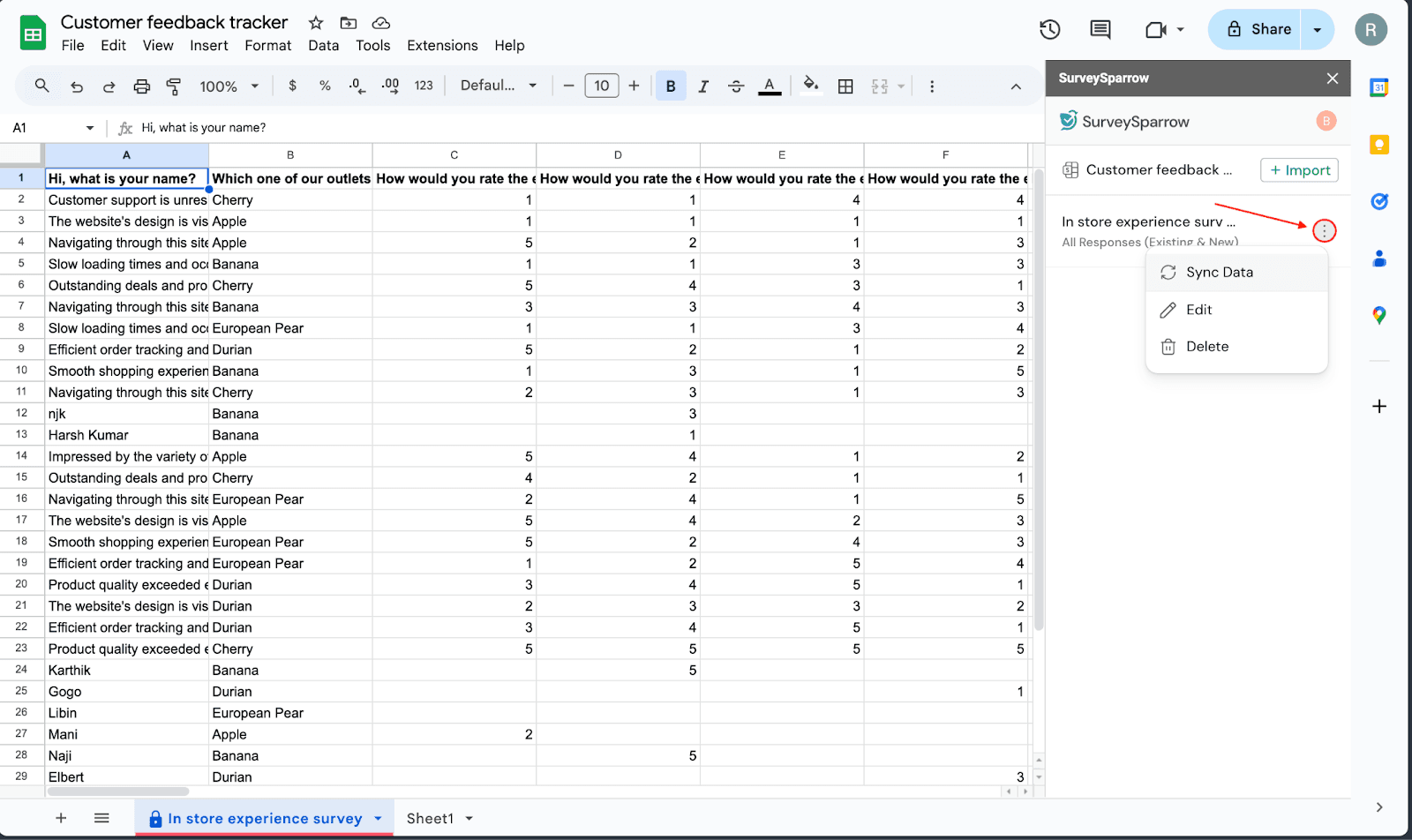The image size is (1412, 840).
Task: Open the Share dropdown arrow
Action: 1318,30
